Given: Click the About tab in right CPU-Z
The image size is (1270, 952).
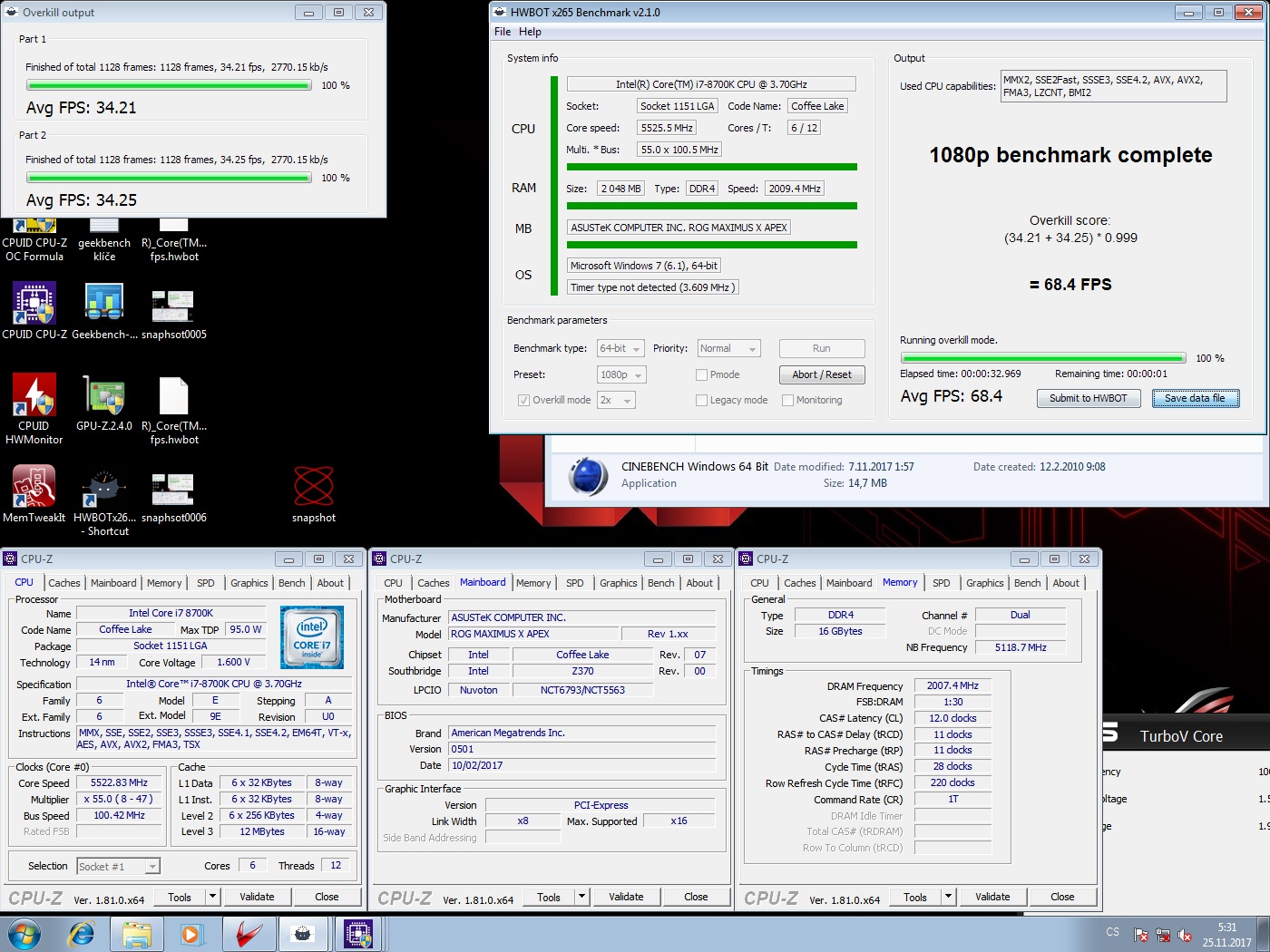Looking at the screenshot, I should [1066, 583].
